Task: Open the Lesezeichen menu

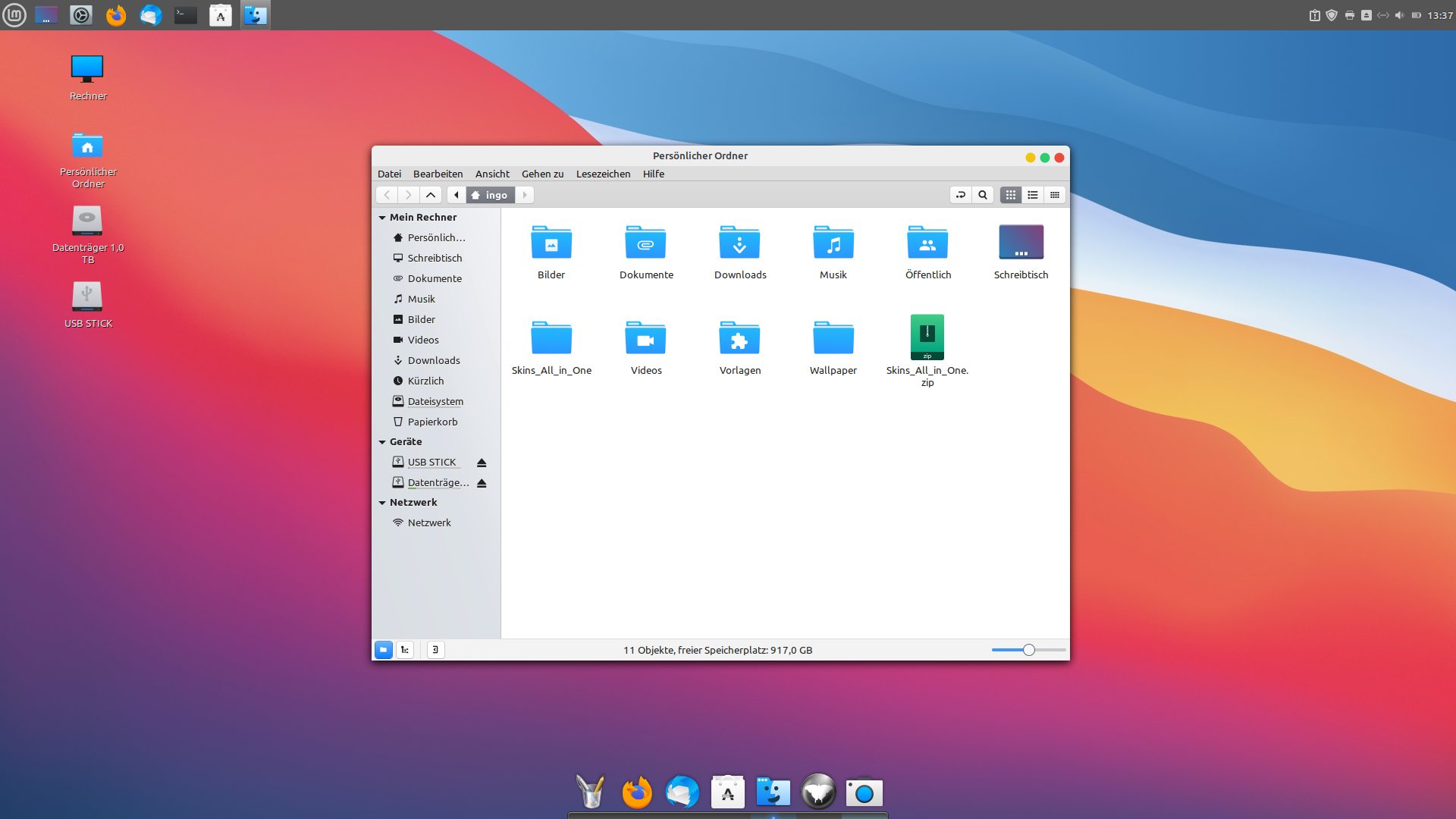Action: [603, 174]
